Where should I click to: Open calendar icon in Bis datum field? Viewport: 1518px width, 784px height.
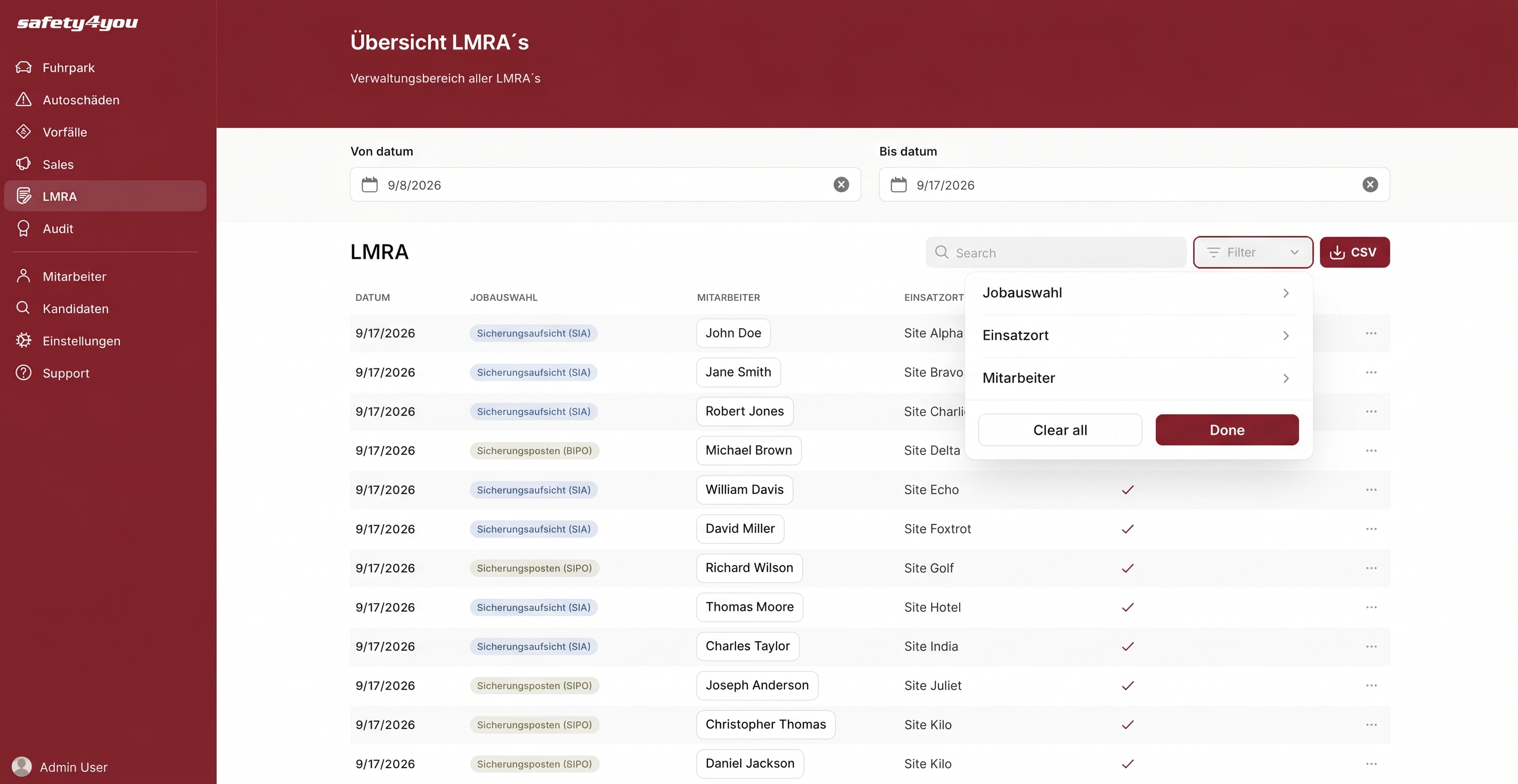point(899,184)
